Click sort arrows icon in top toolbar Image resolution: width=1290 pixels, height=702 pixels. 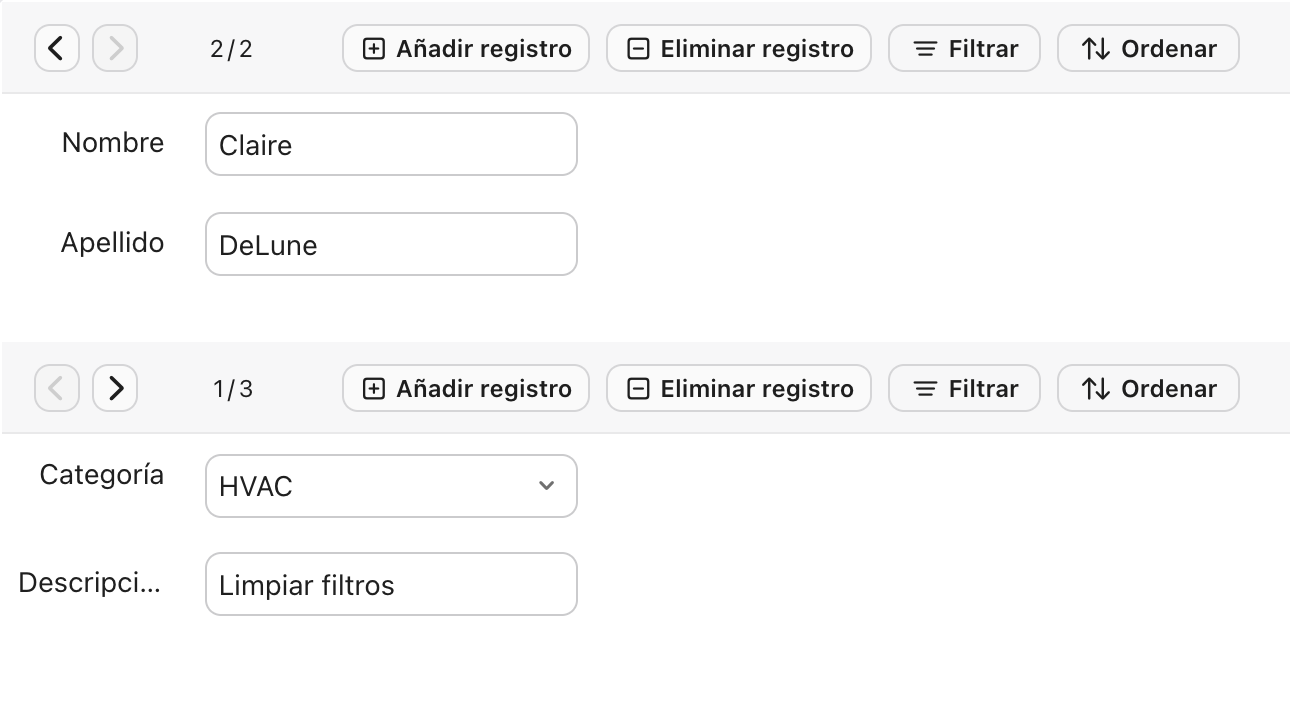pos(1096,49)
